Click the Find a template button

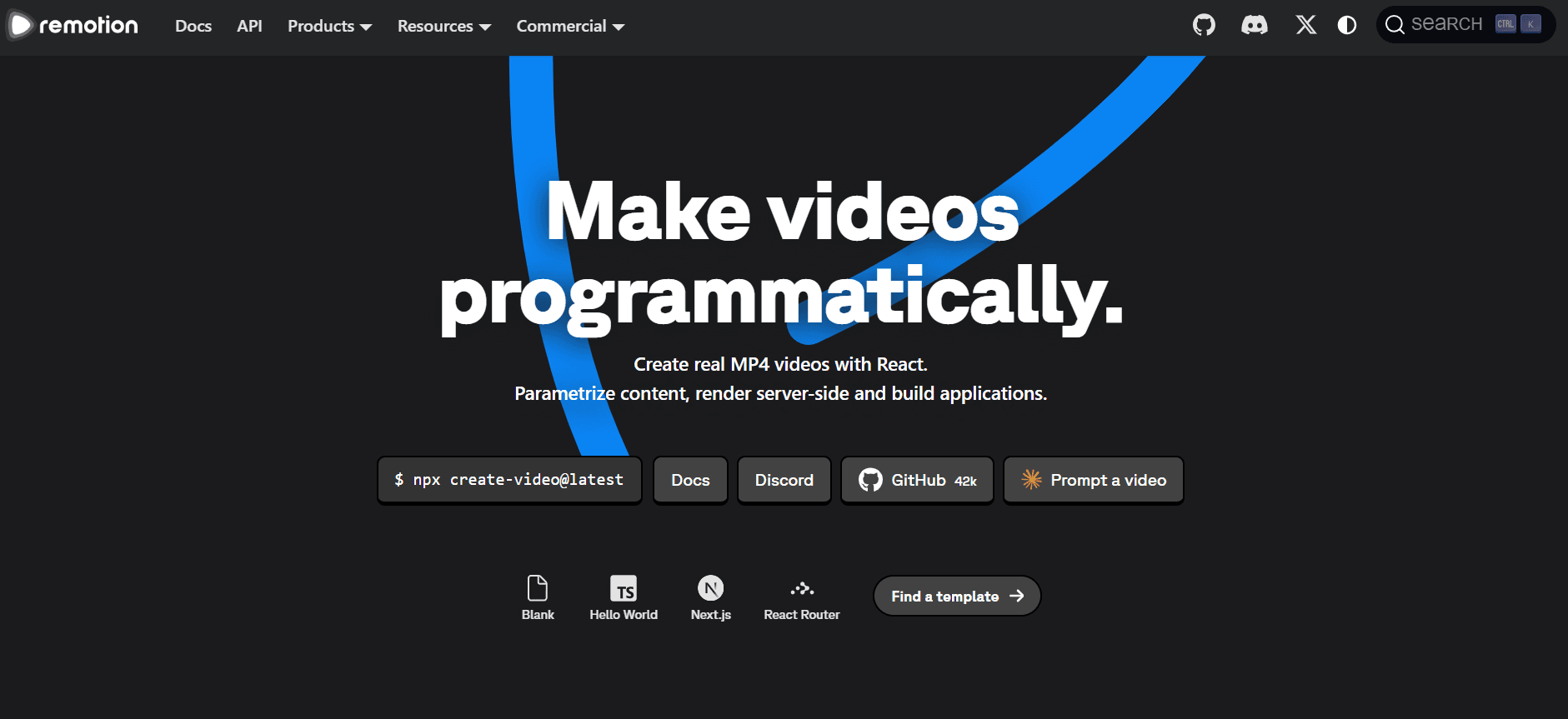tap(957, 596)
